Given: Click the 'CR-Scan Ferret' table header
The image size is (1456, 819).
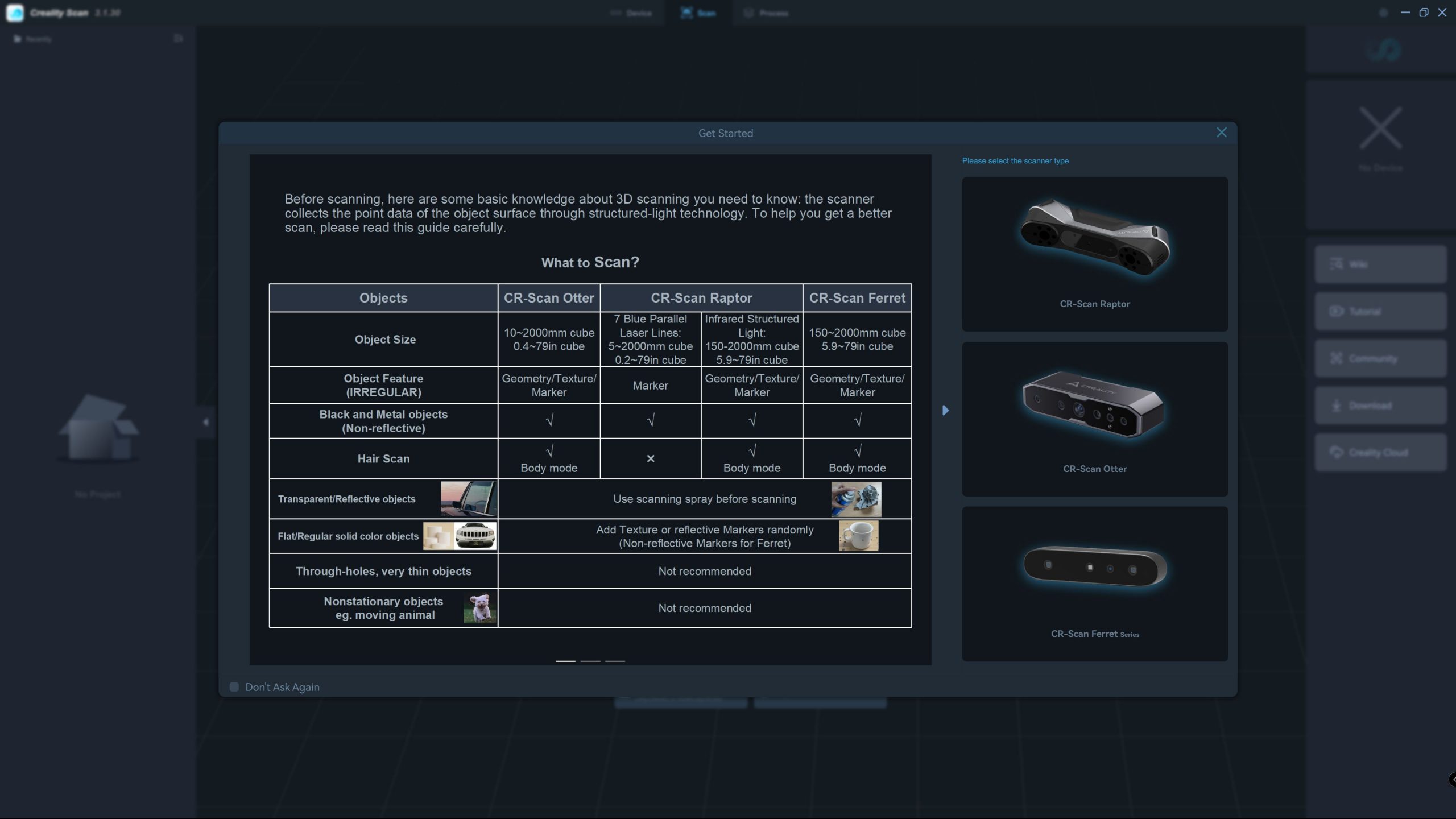Looking at the screenshot, I should [857, 298].
